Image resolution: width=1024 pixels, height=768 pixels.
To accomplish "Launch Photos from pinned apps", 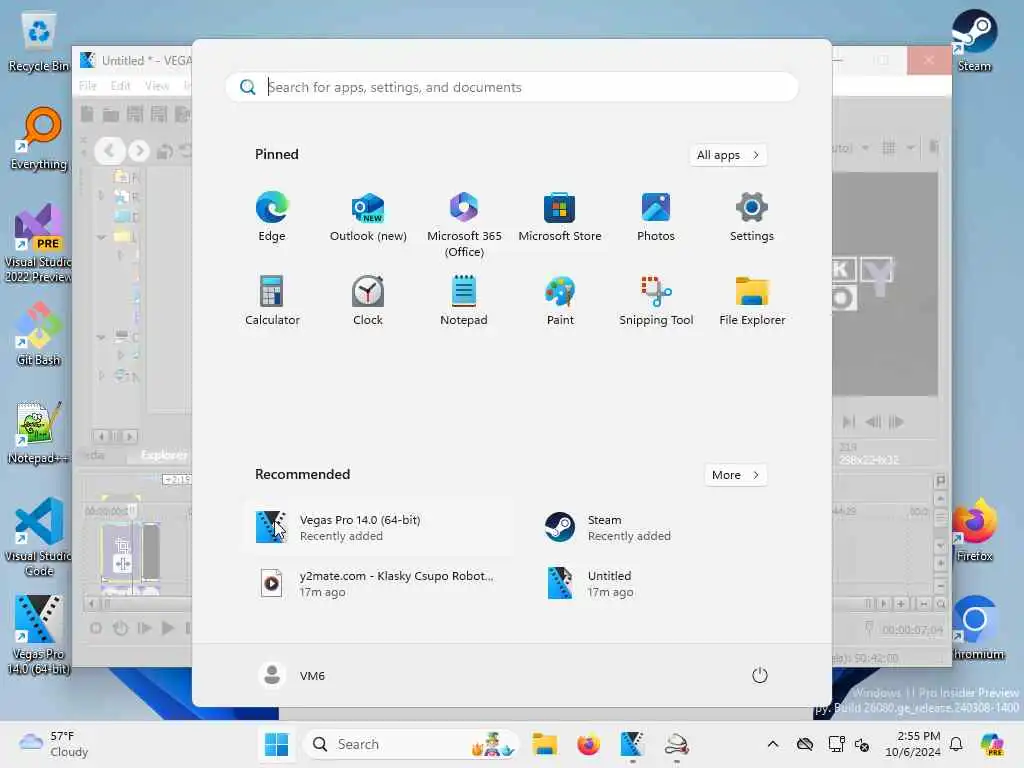I will click(656, 217).
